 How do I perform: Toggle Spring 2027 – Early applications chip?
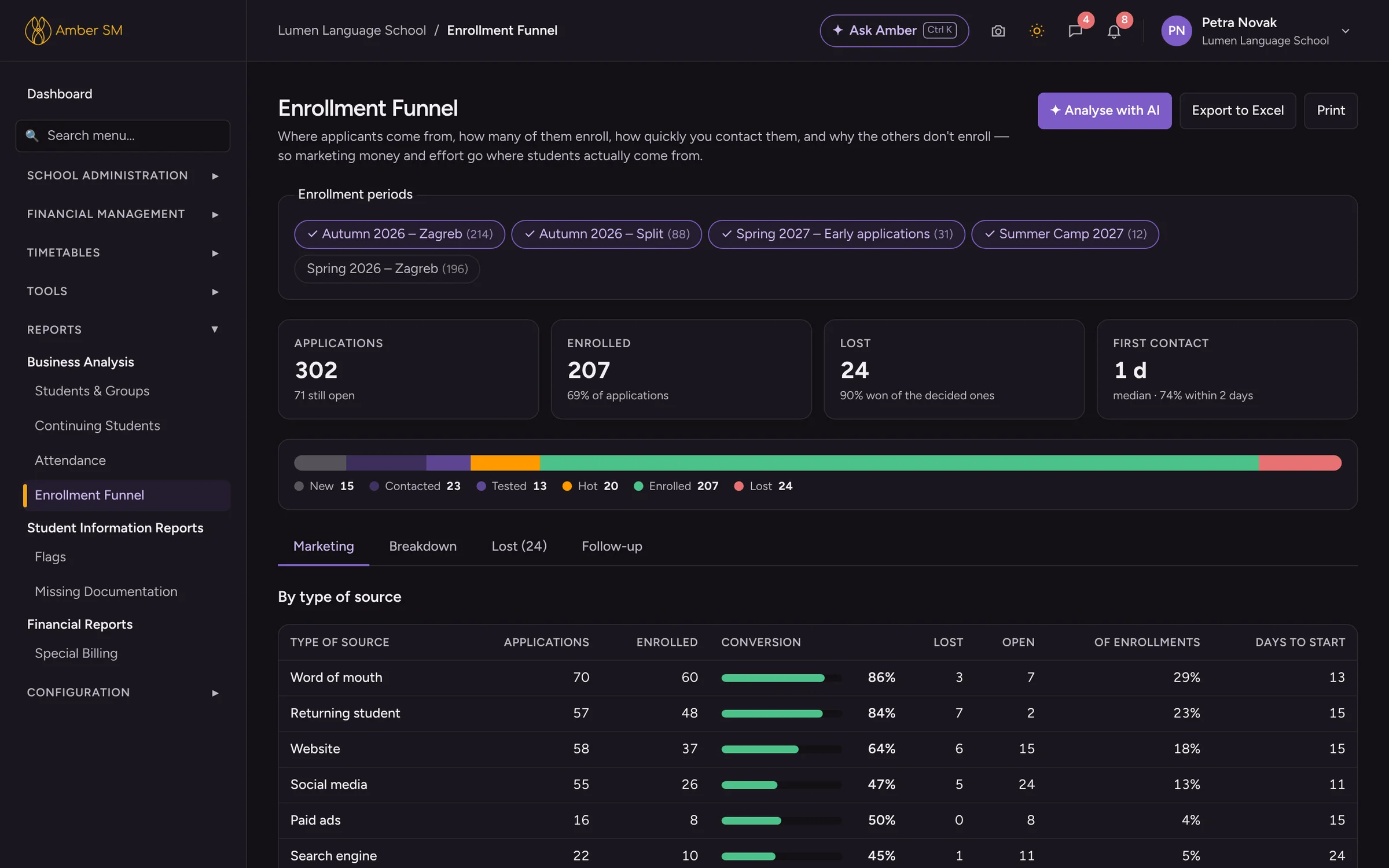coord(836,234)
